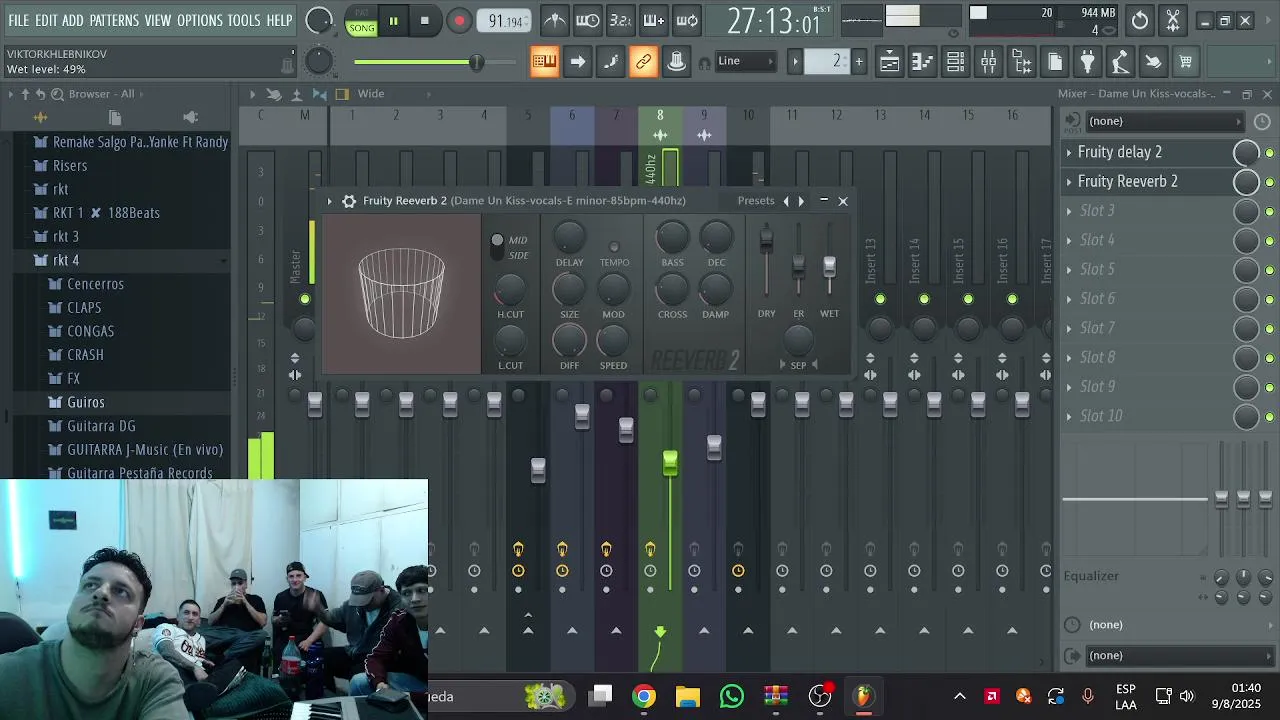This screenshot has height=720, width=1280.
Task: Click the SIZE knob in Reeverb 2
Action: [569, 289]
